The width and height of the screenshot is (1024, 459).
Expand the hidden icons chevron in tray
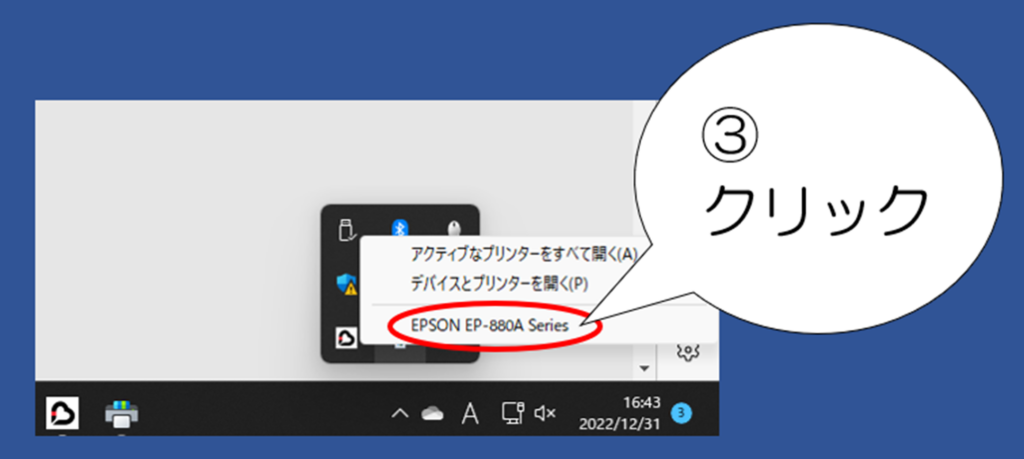tap(400, 414)
